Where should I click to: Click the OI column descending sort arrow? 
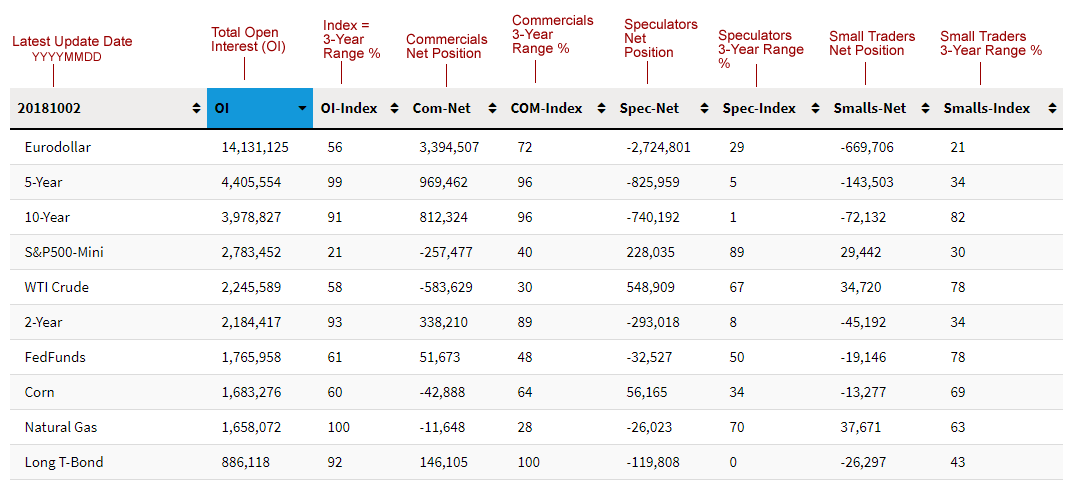302,108
